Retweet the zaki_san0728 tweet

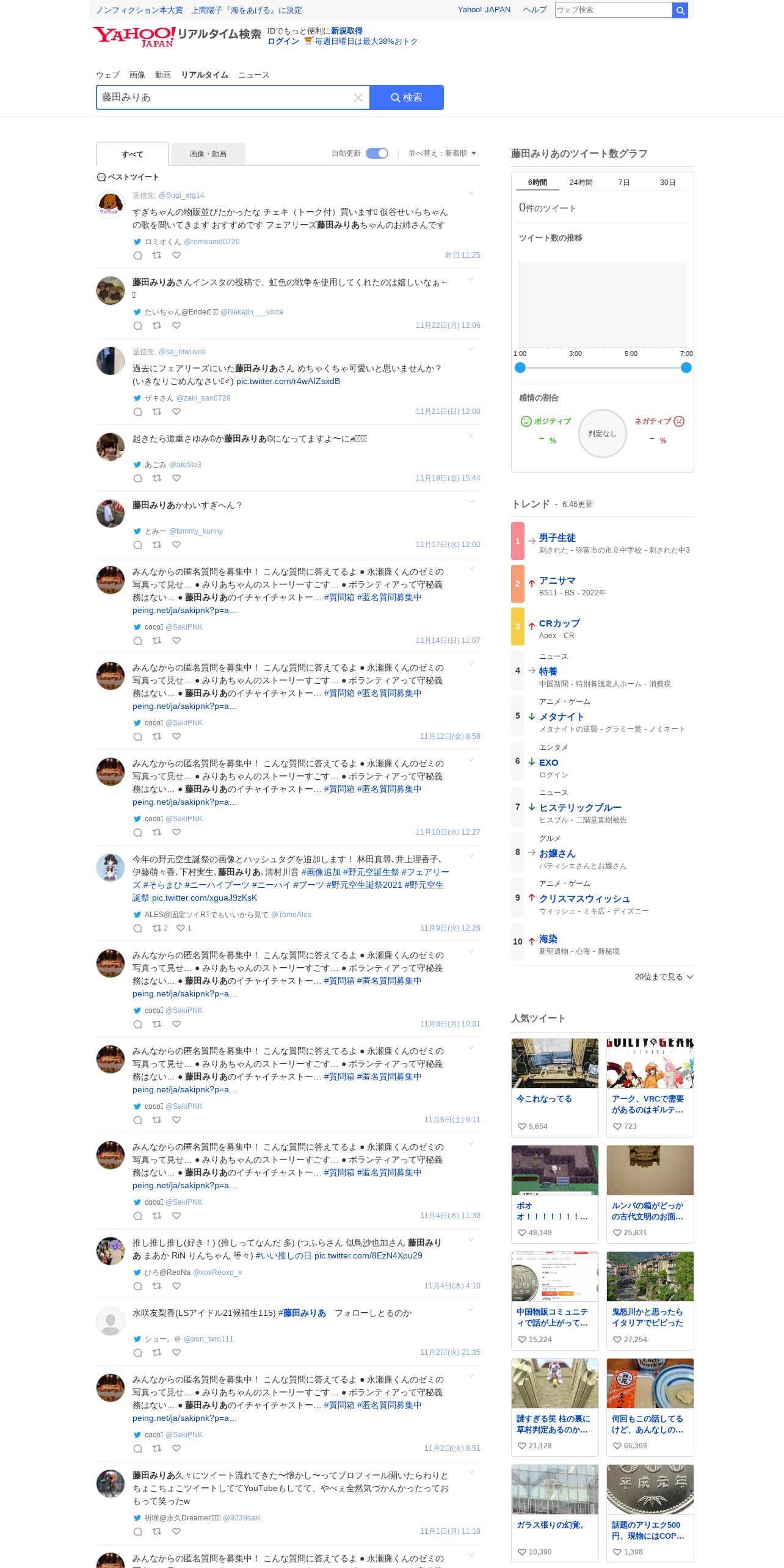tap(157, 412)
